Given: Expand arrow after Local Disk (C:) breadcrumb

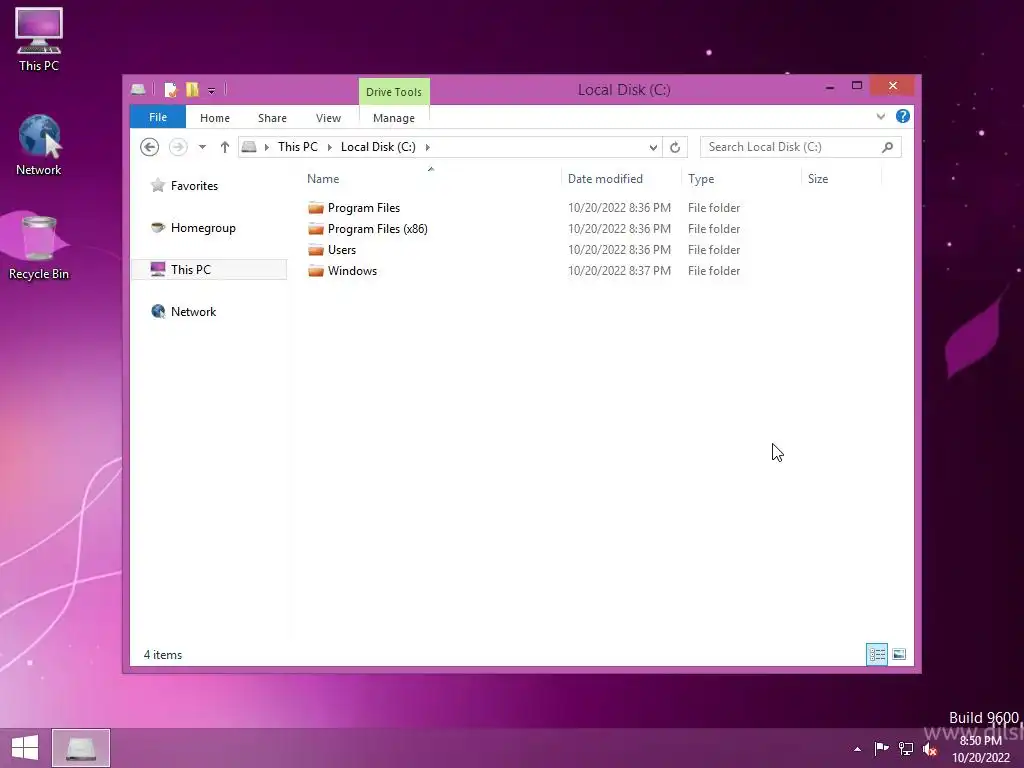Looking at the screenshot, I should 428,148.
